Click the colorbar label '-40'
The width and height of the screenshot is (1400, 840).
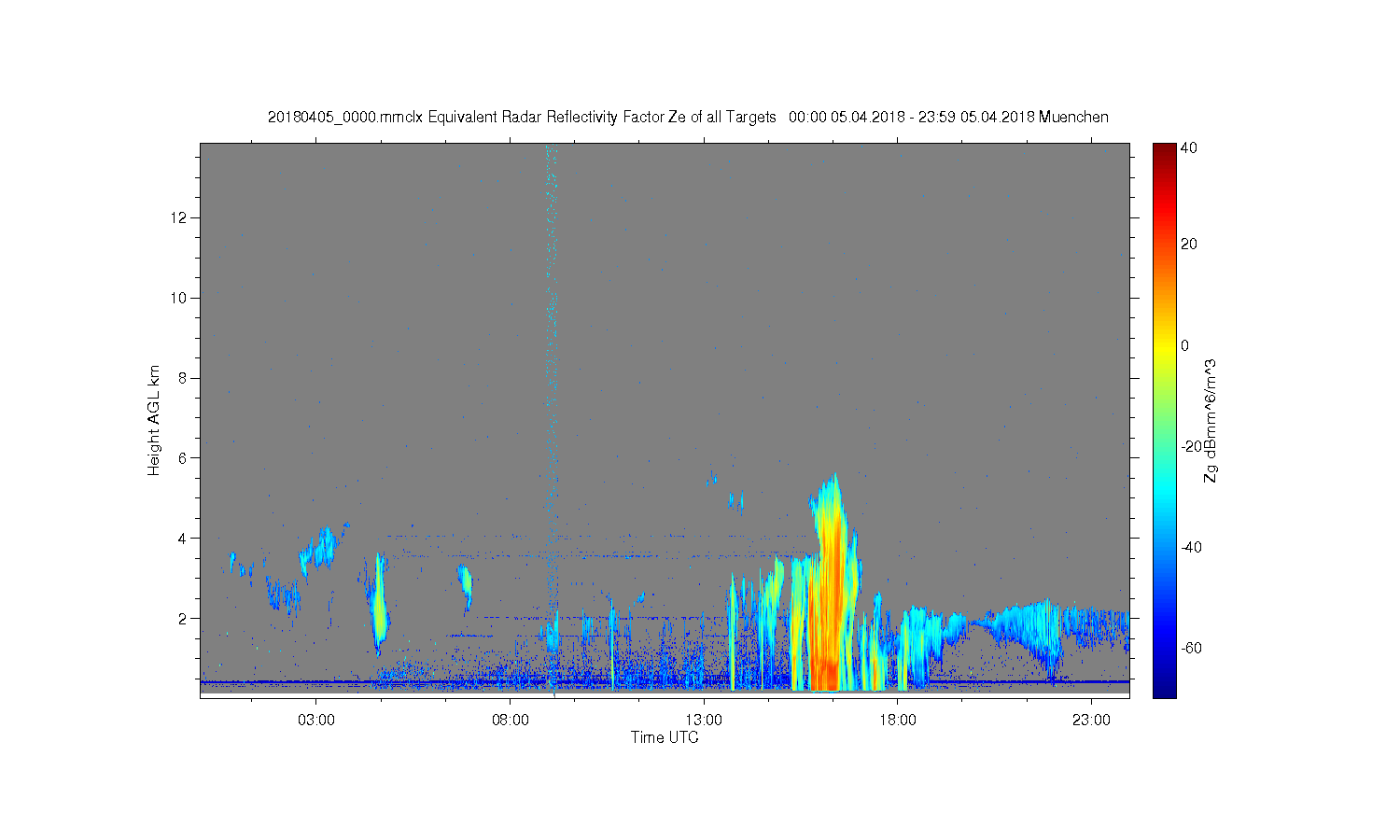(1190, 547)
